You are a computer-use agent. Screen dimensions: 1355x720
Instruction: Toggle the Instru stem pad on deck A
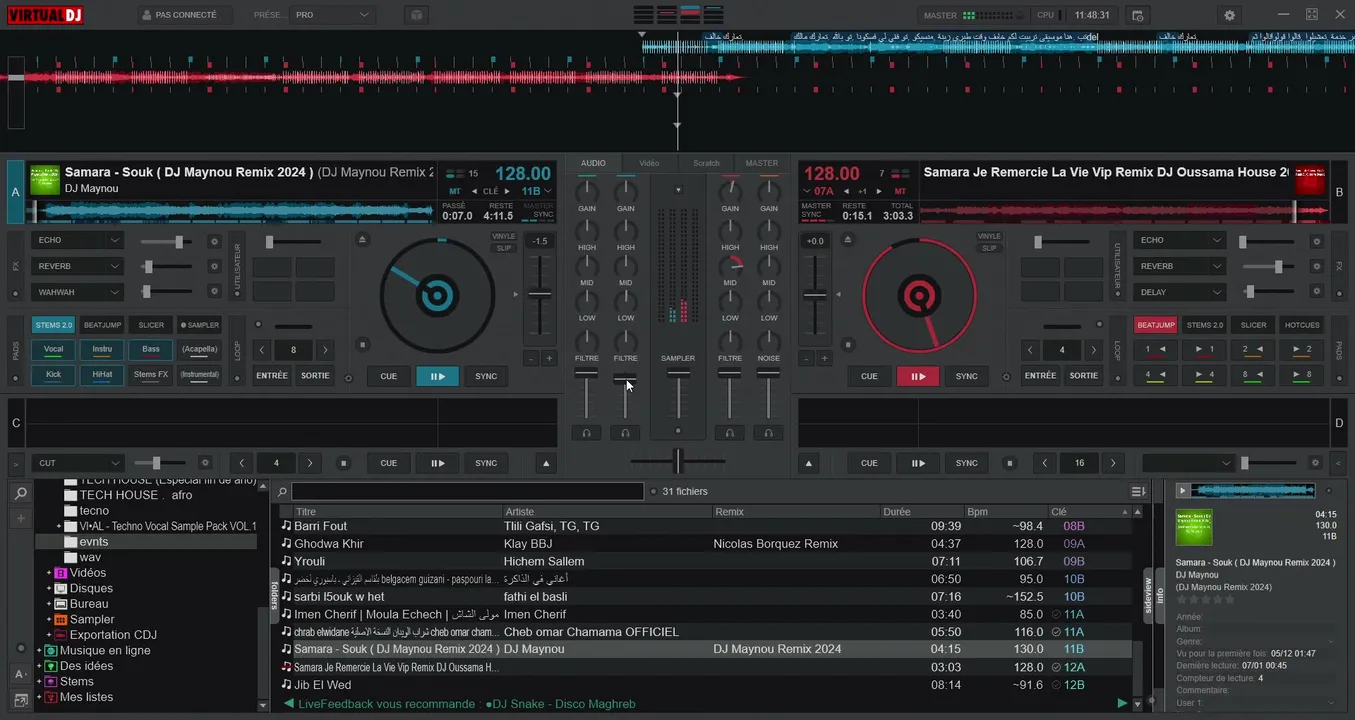[102, 350]
